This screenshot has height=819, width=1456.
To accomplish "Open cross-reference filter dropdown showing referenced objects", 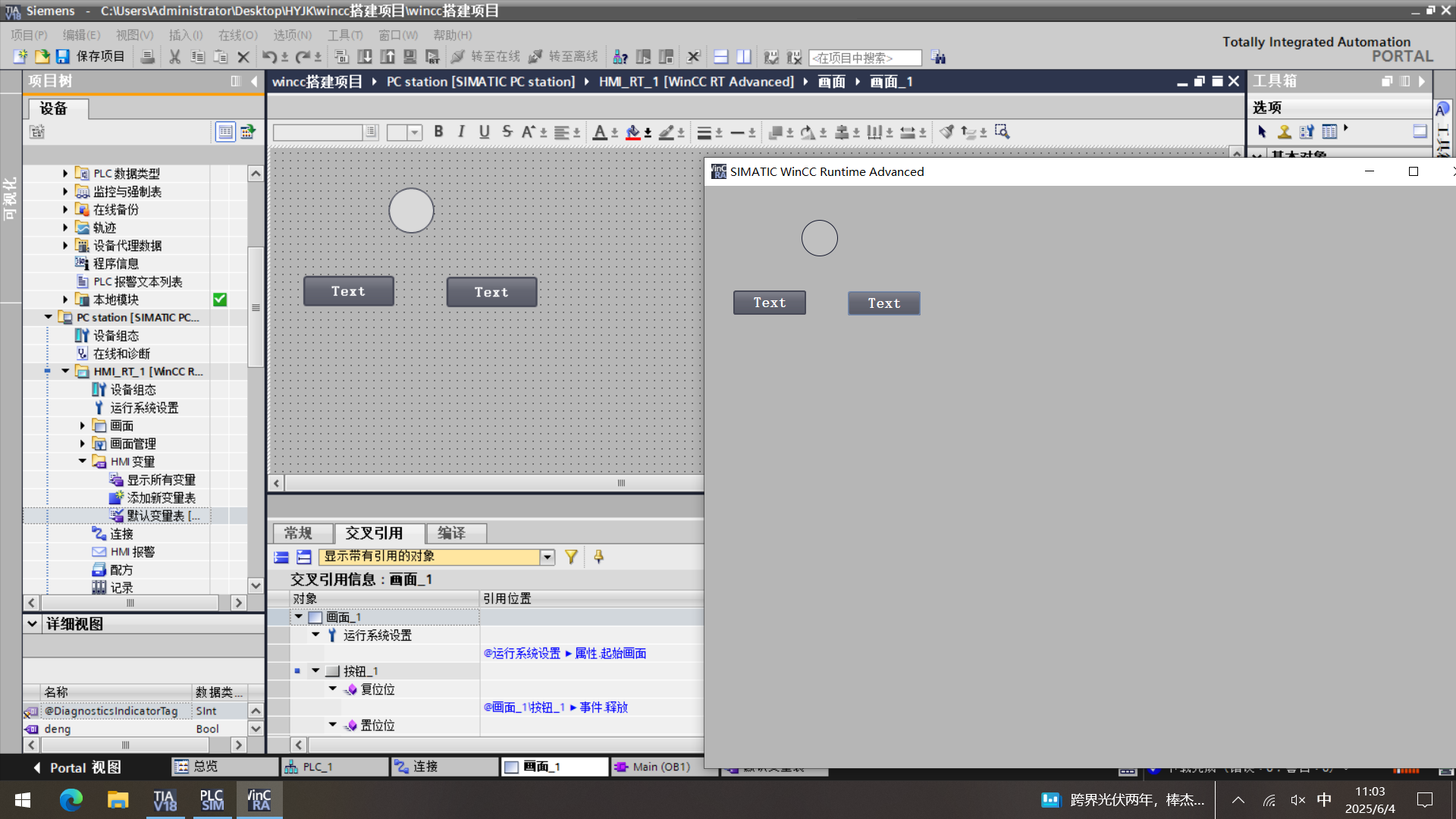I will [548, 557].
